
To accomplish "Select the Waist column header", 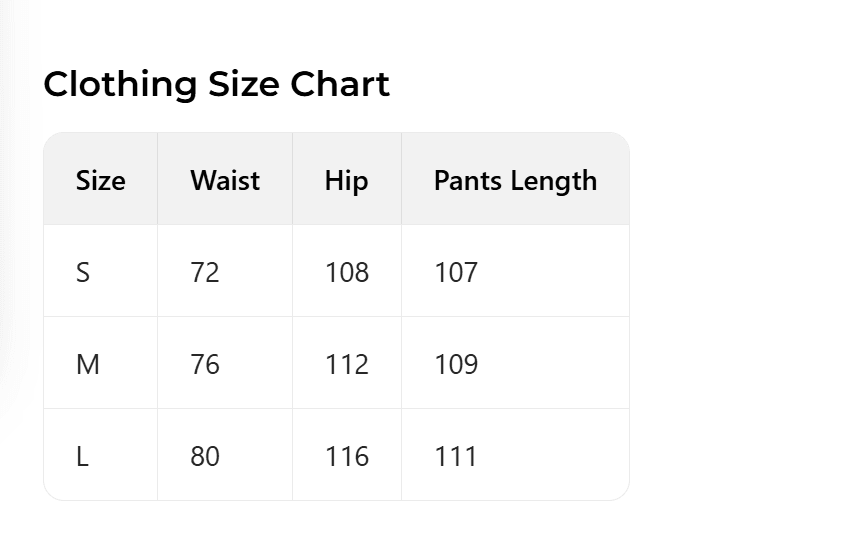I will coord(225,181).
